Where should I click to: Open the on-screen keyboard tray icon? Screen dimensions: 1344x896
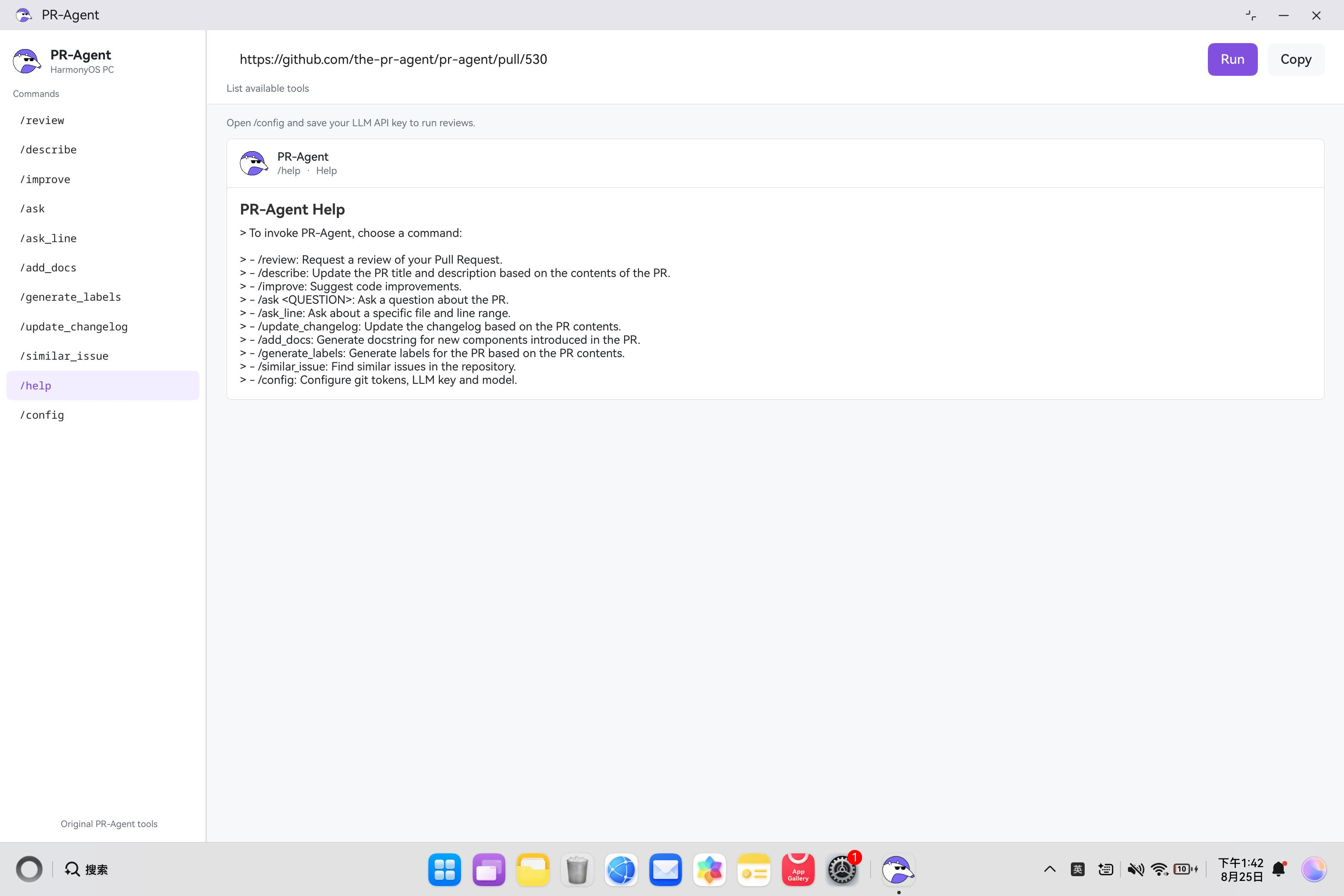1106,869
